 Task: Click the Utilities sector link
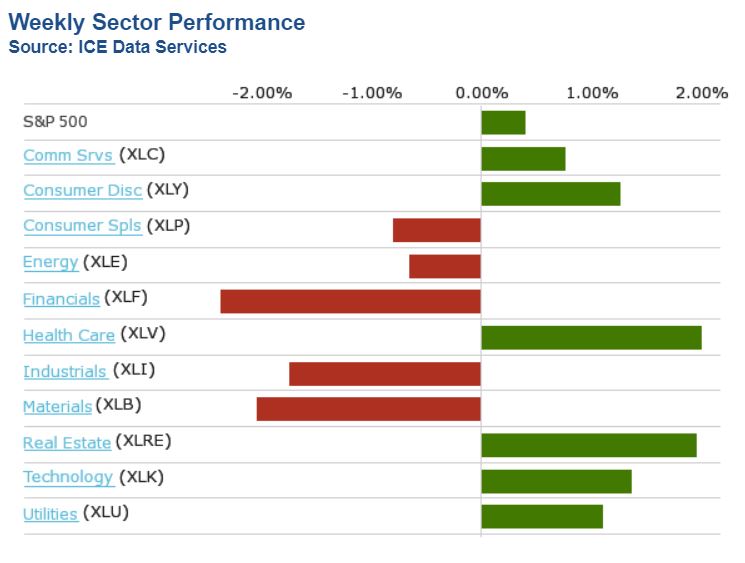tap(50, 514)
